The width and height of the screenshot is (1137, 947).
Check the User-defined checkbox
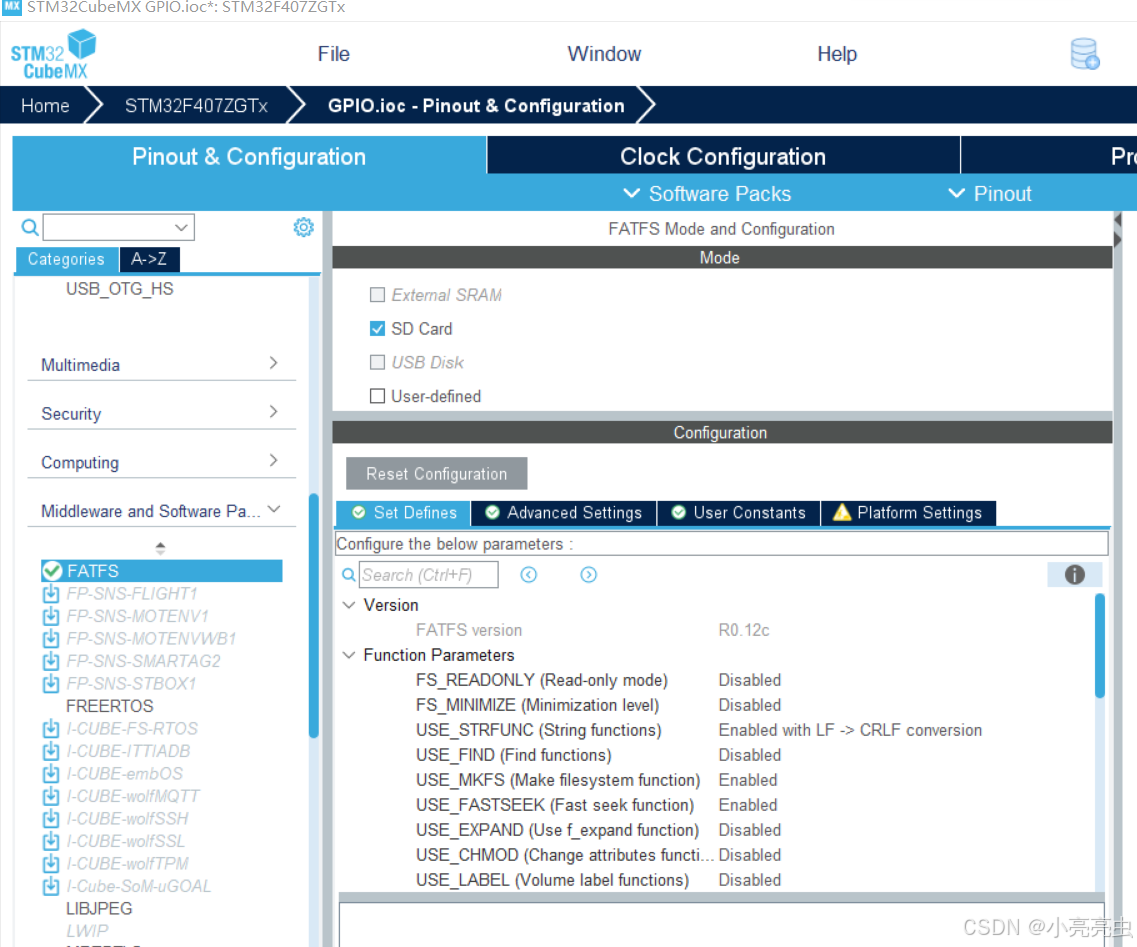[x=377, y=396]
